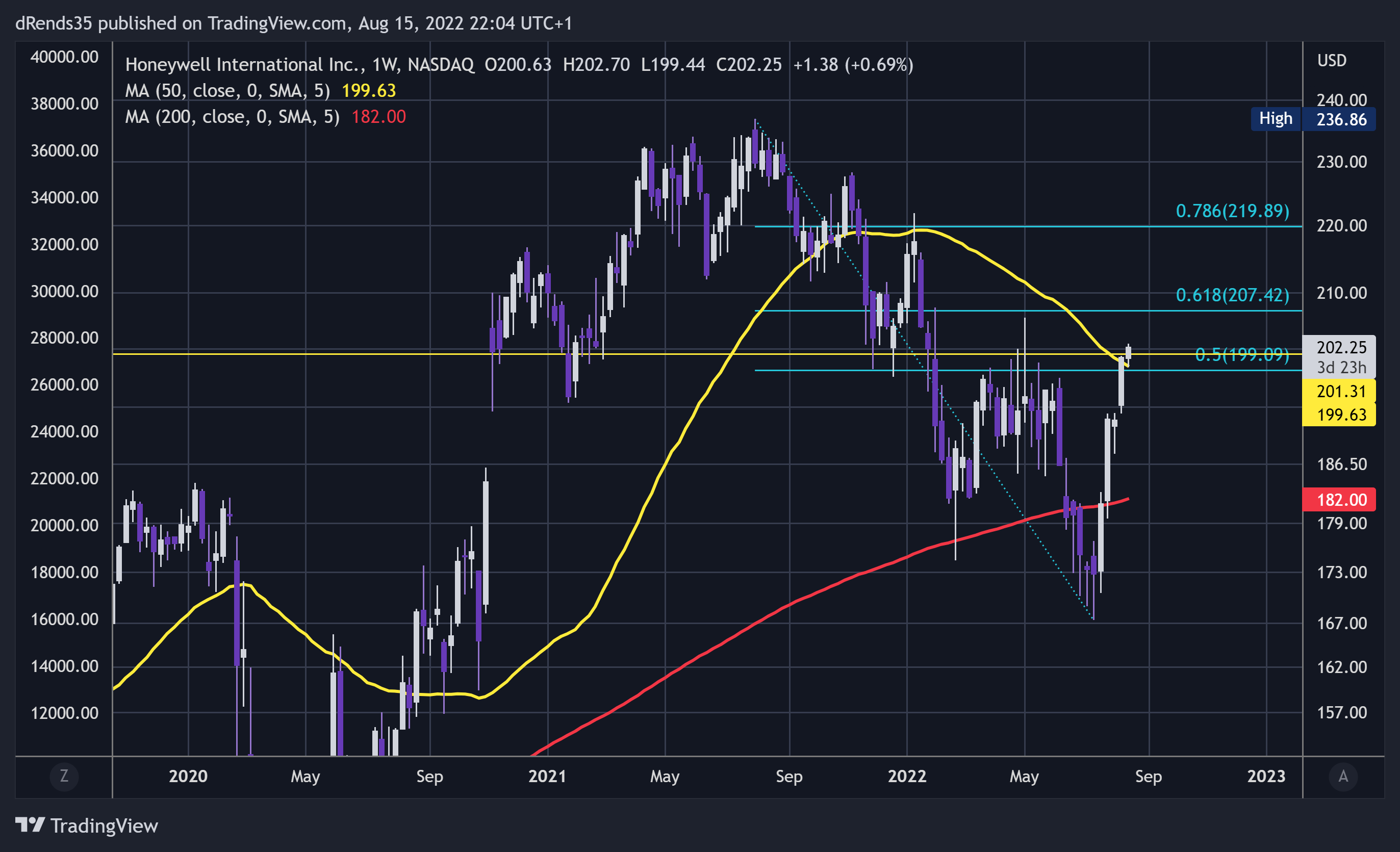
Task: Click the 240.00 right axis label
Action: (1341, 100)
